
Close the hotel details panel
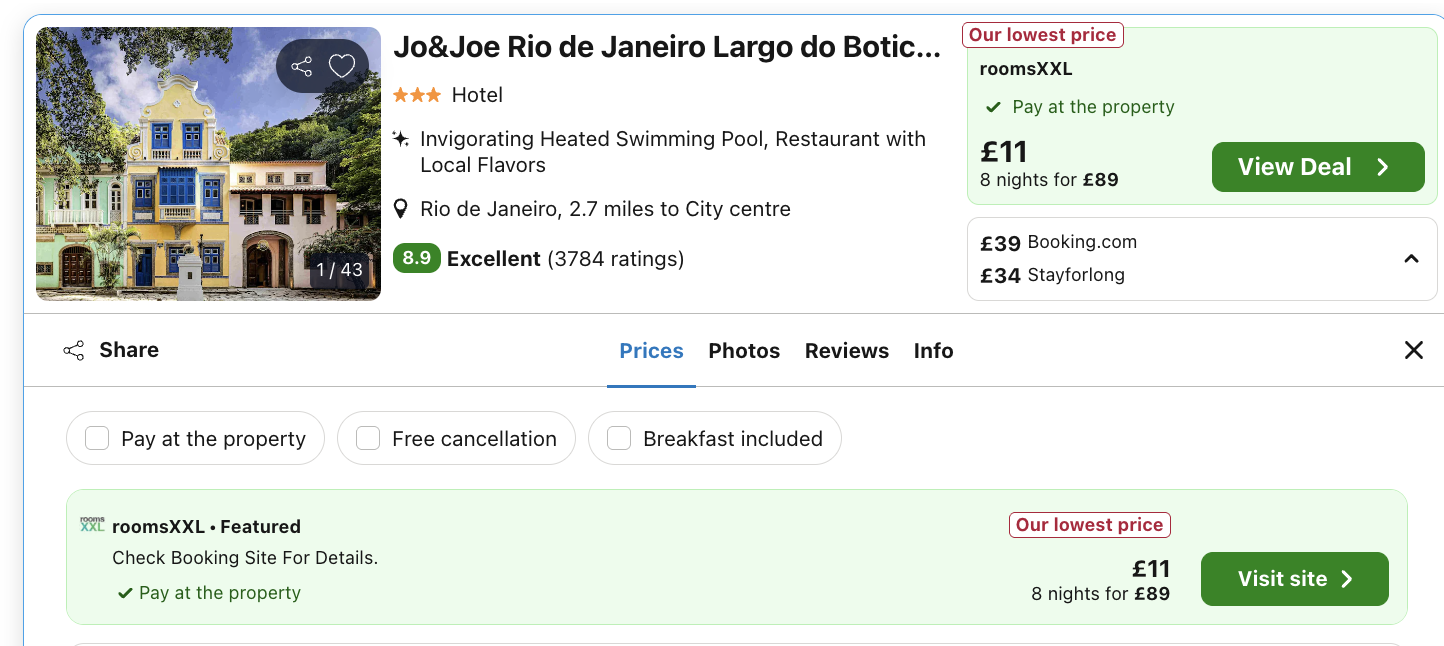(x=1413, y=350)
